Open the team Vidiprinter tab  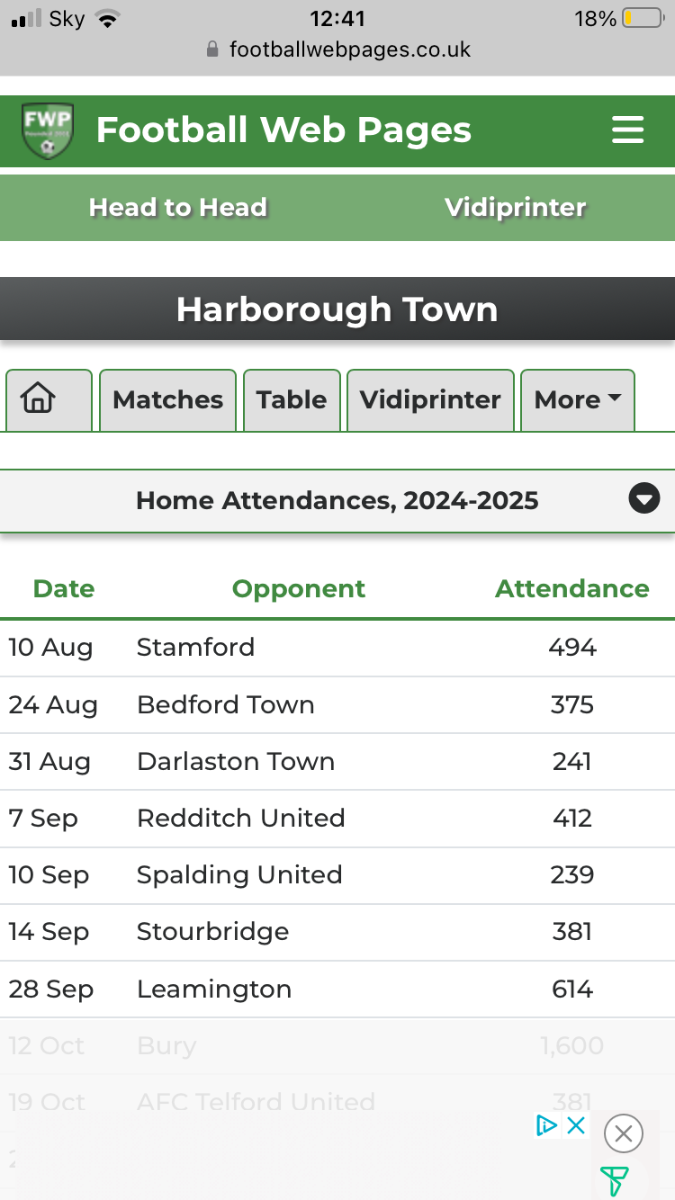[430, 400]
